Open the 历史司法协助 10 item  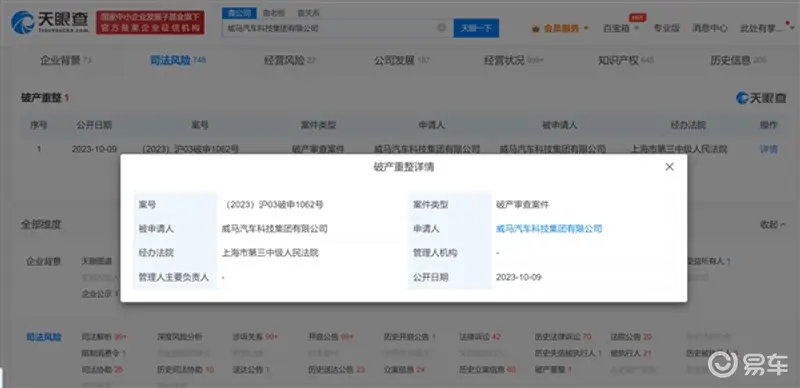(185, 369)
